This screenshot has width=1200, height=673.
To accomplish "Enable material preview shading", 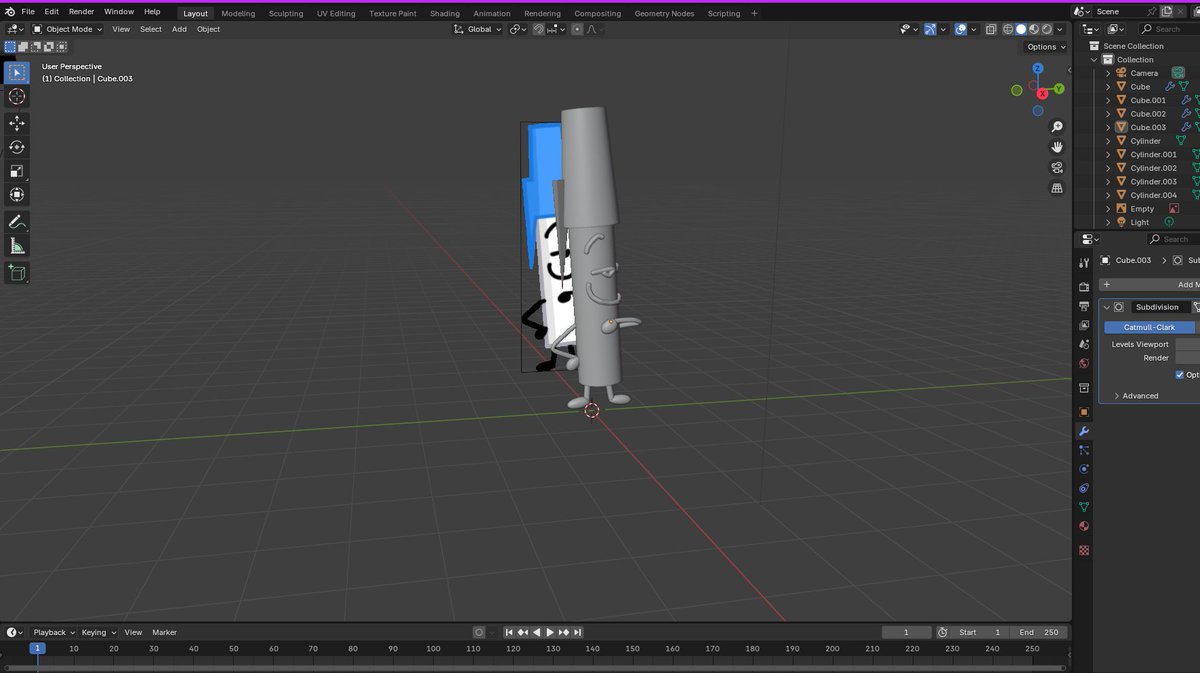I will click(1034, 29).
